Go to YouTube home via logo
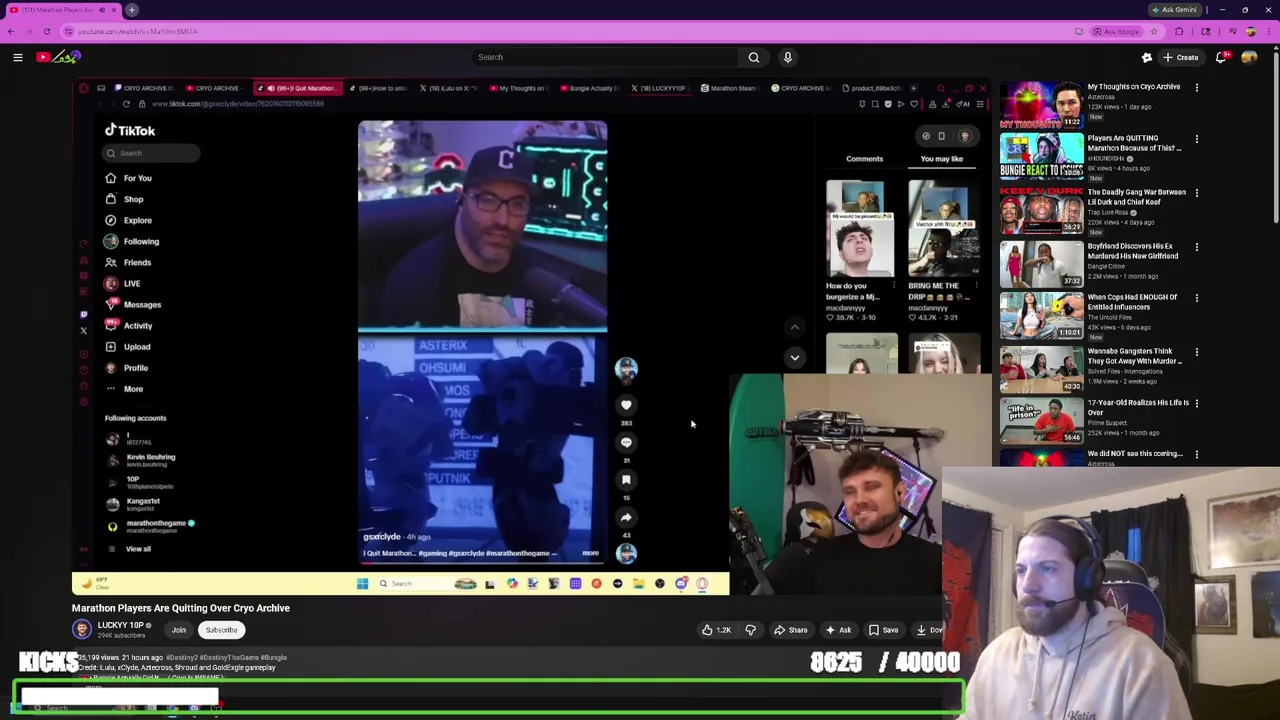1280x720 pixels. (x=58, y=57)
